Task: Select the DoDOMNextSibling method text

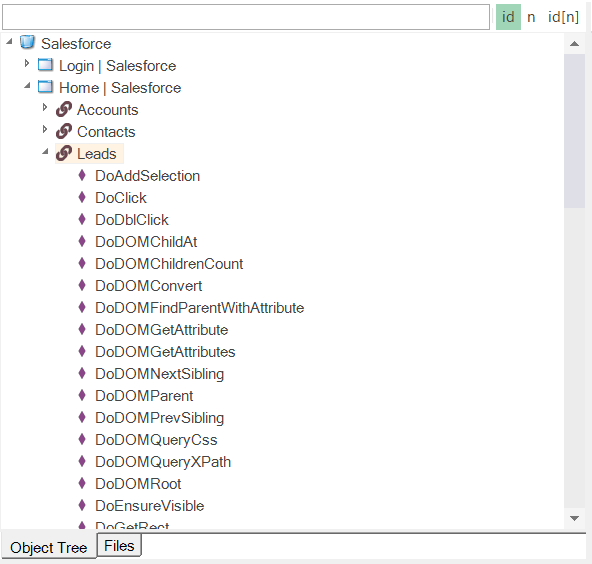Action: (159, 374)
